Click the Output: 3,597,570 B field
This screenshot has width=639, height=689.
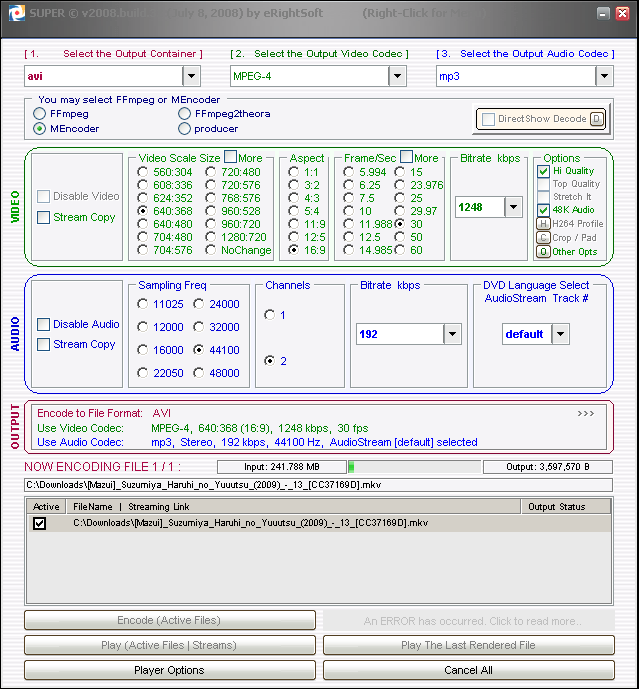pyautogui.click(x=548, y=467)
